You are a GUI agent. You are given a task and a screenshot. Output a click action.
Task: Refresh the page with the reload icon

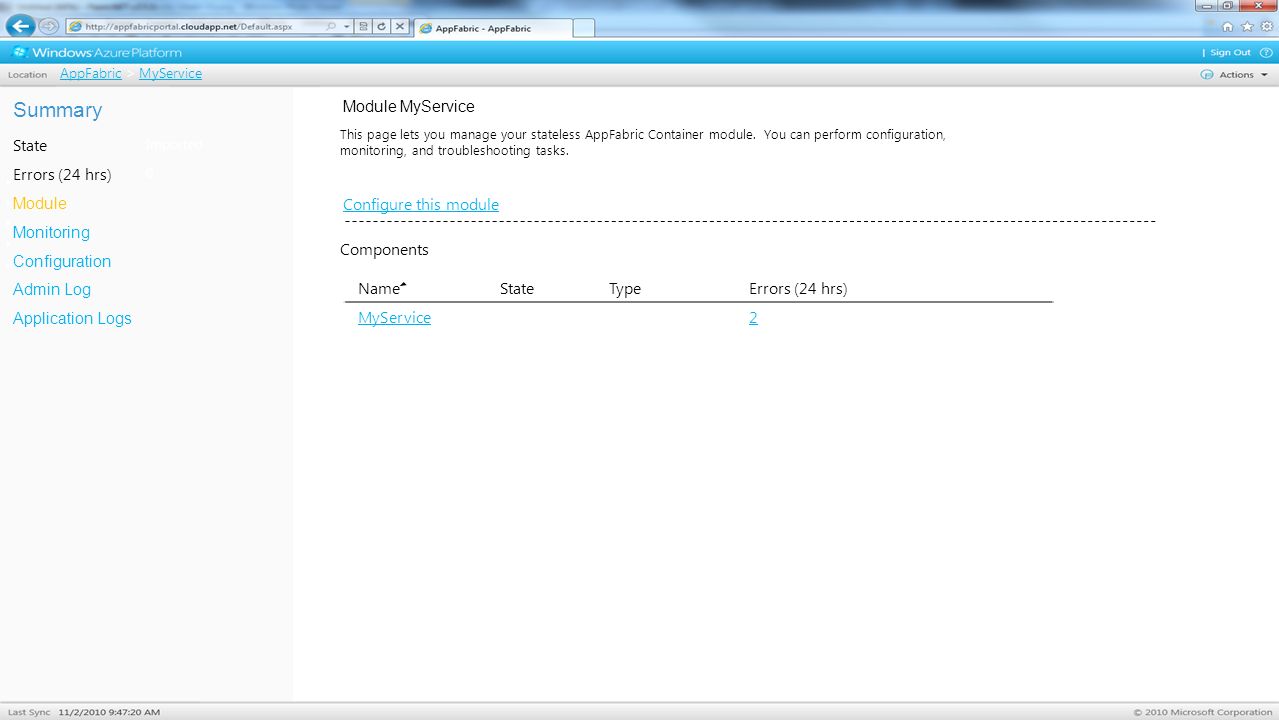click(381, 27)
